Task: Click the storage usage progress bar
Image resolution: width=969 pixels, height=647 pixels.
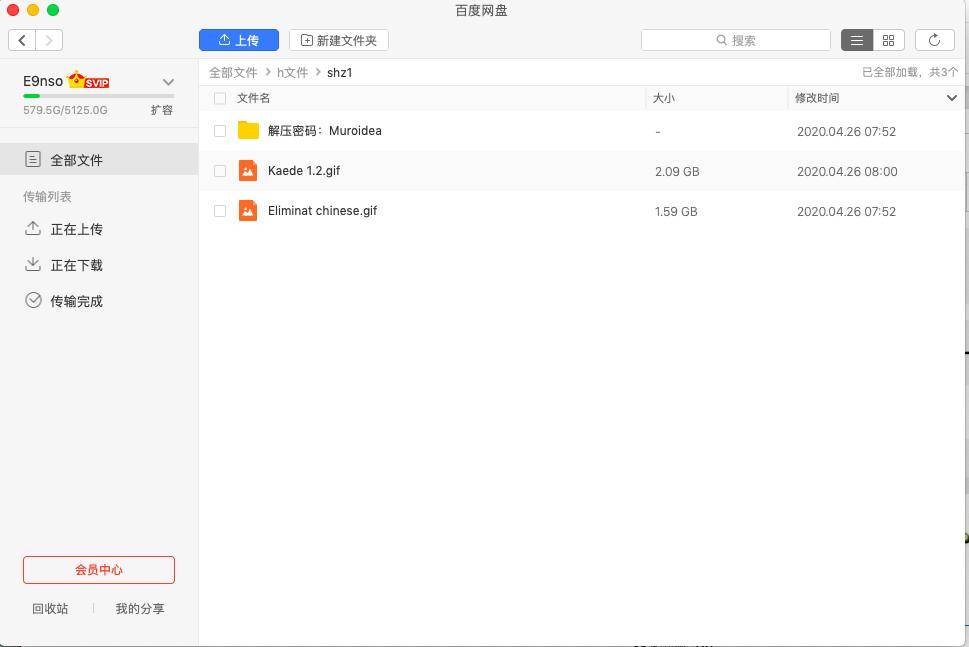Action: (x=99, y=96)
